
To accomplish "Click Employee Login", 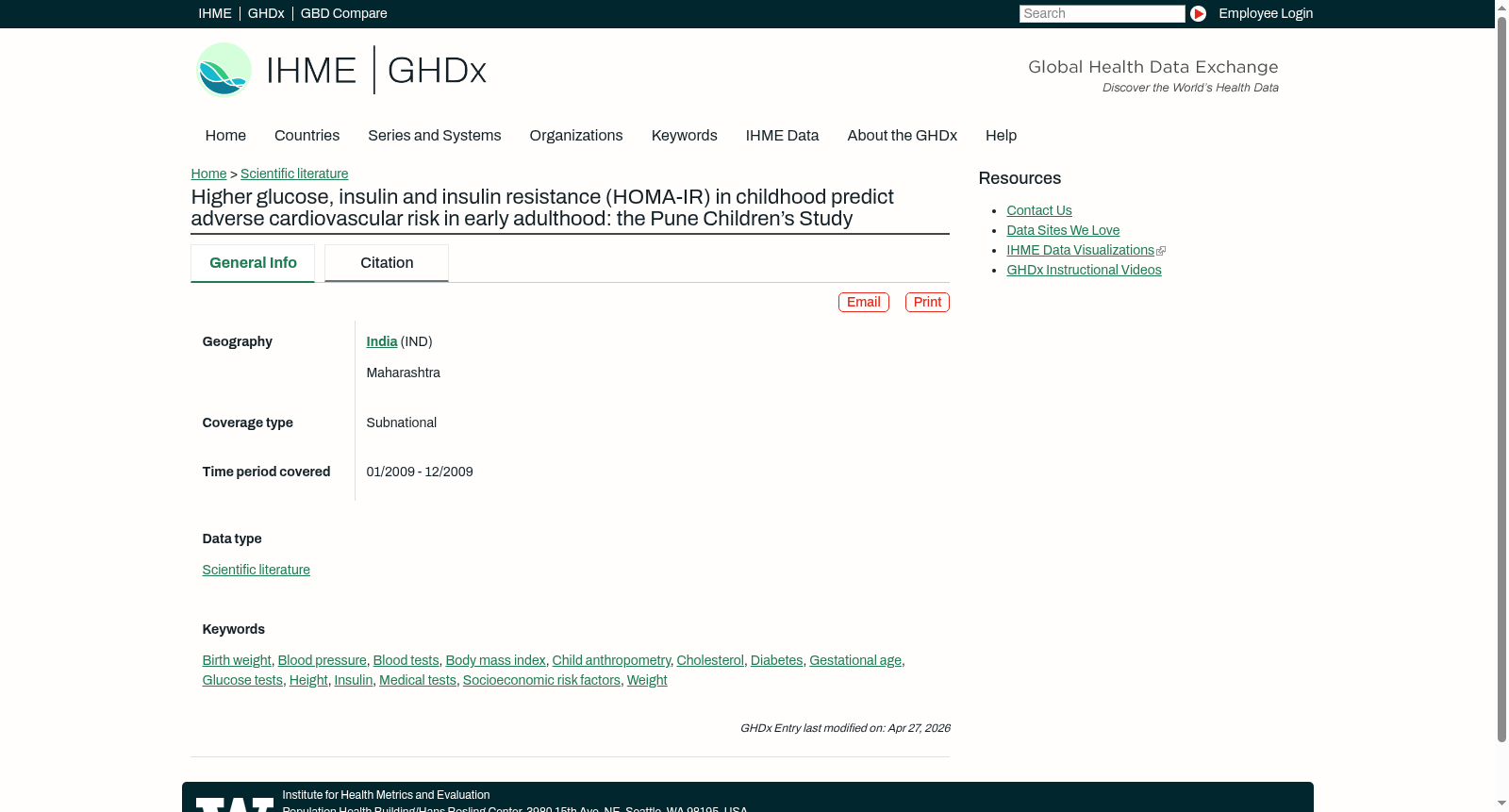I will [x=1266, y=13].
